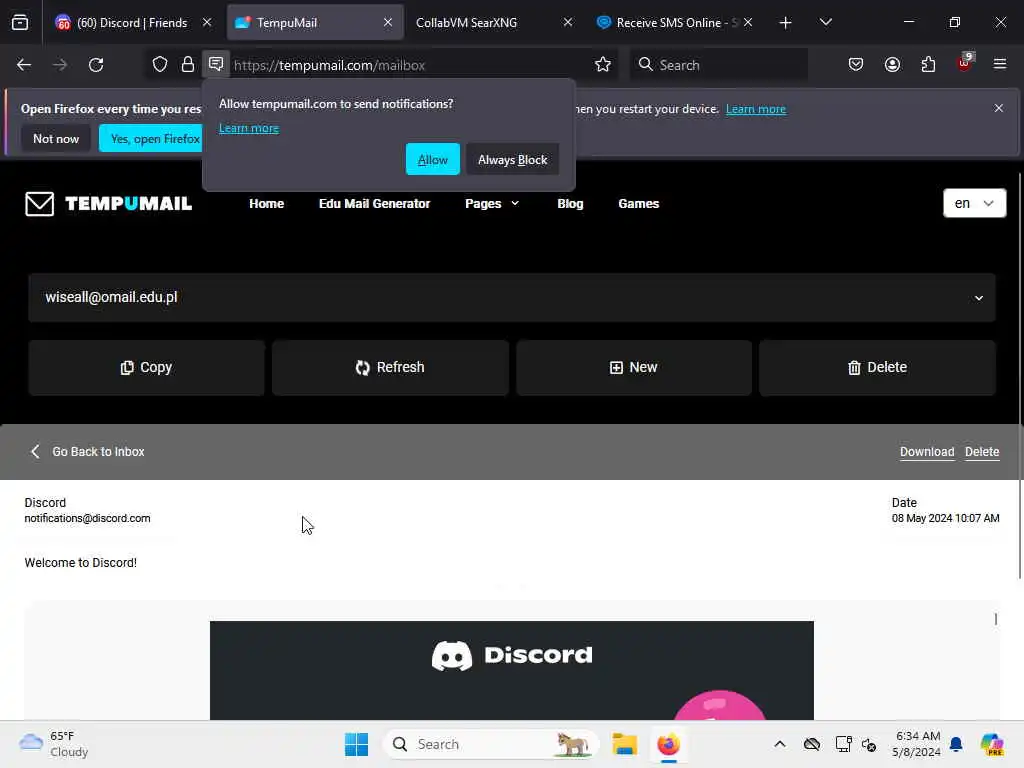Open Copilot preview icon in taskbar
This screenshot has height=768, width=1024.
(991, 744)
